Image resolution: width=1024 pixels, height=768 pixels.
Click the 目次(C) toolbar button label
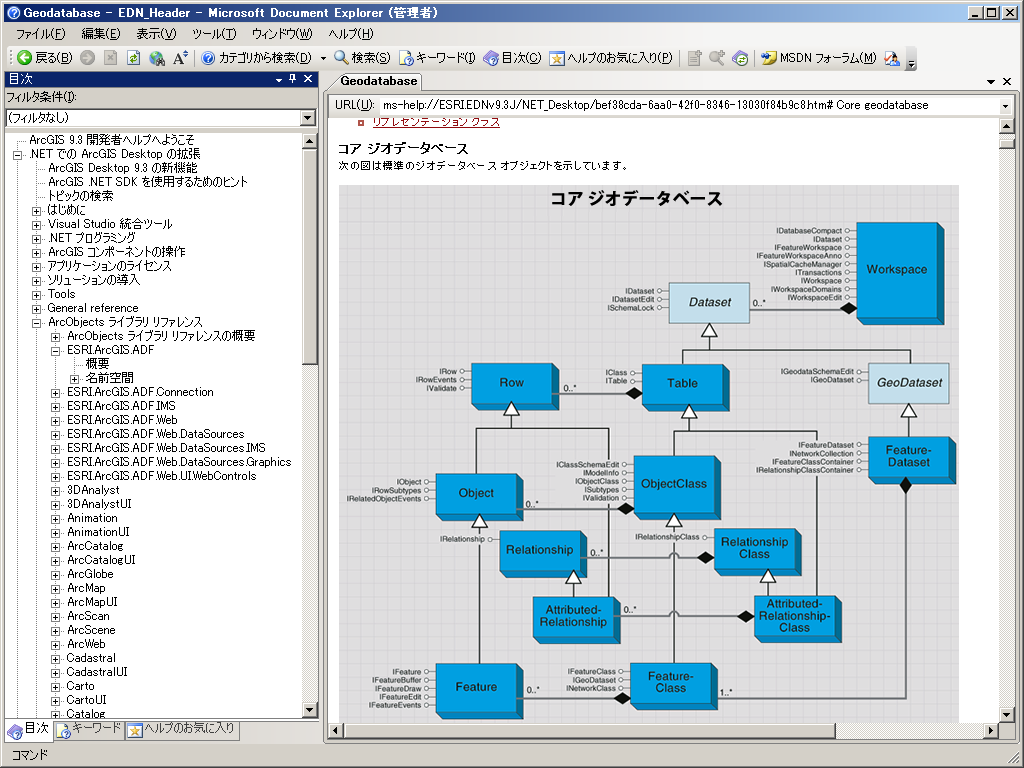(x=521, y=58)
